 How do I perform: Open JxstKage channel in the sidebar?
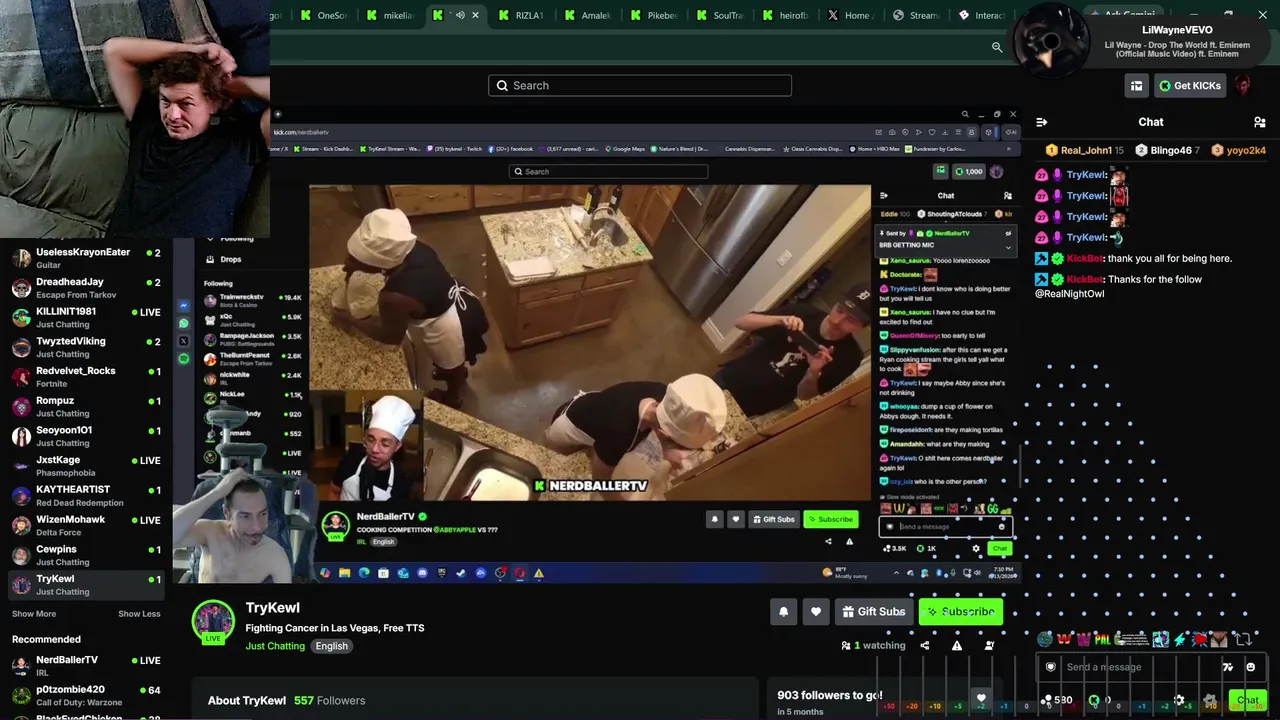(86, 466)
